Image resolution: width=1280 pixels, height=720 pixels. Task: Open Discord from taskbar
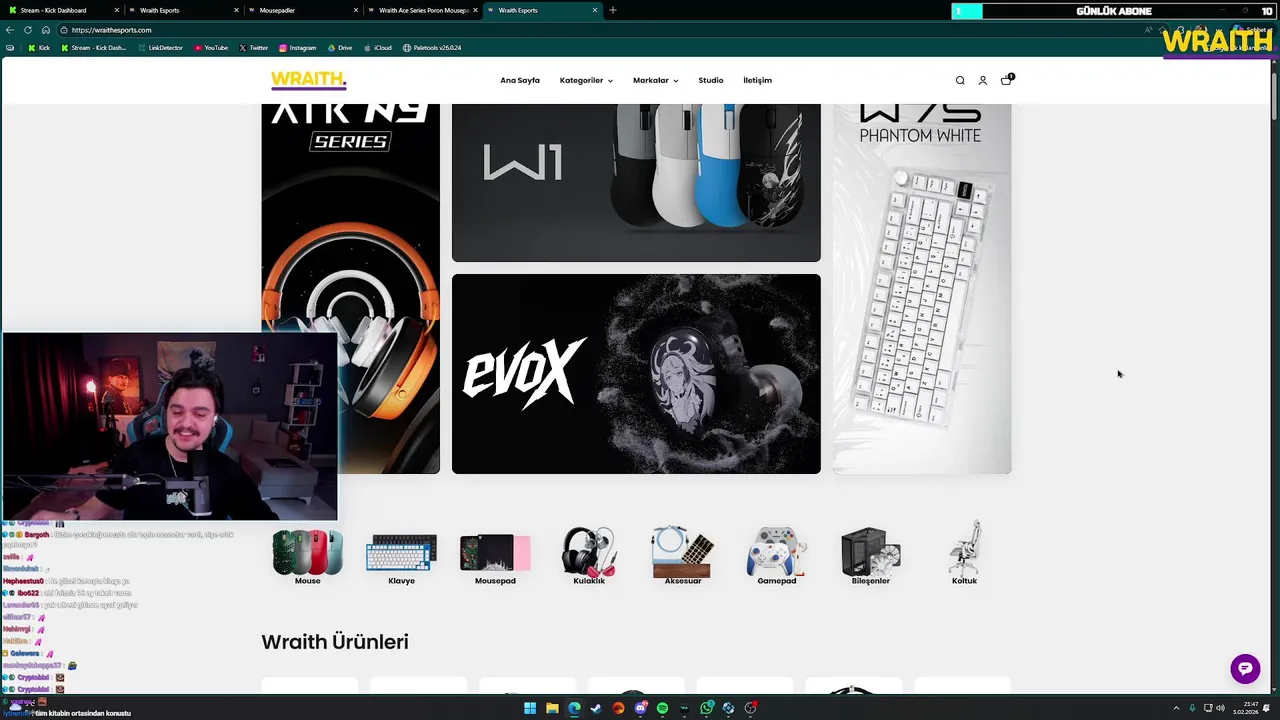641,709
